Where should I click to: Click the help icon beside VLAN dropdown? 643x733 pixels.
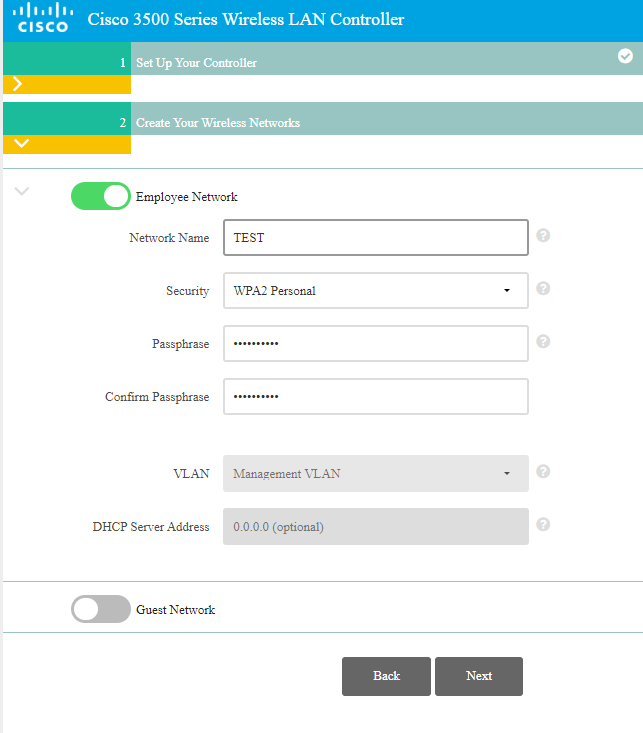coord(543,471)
